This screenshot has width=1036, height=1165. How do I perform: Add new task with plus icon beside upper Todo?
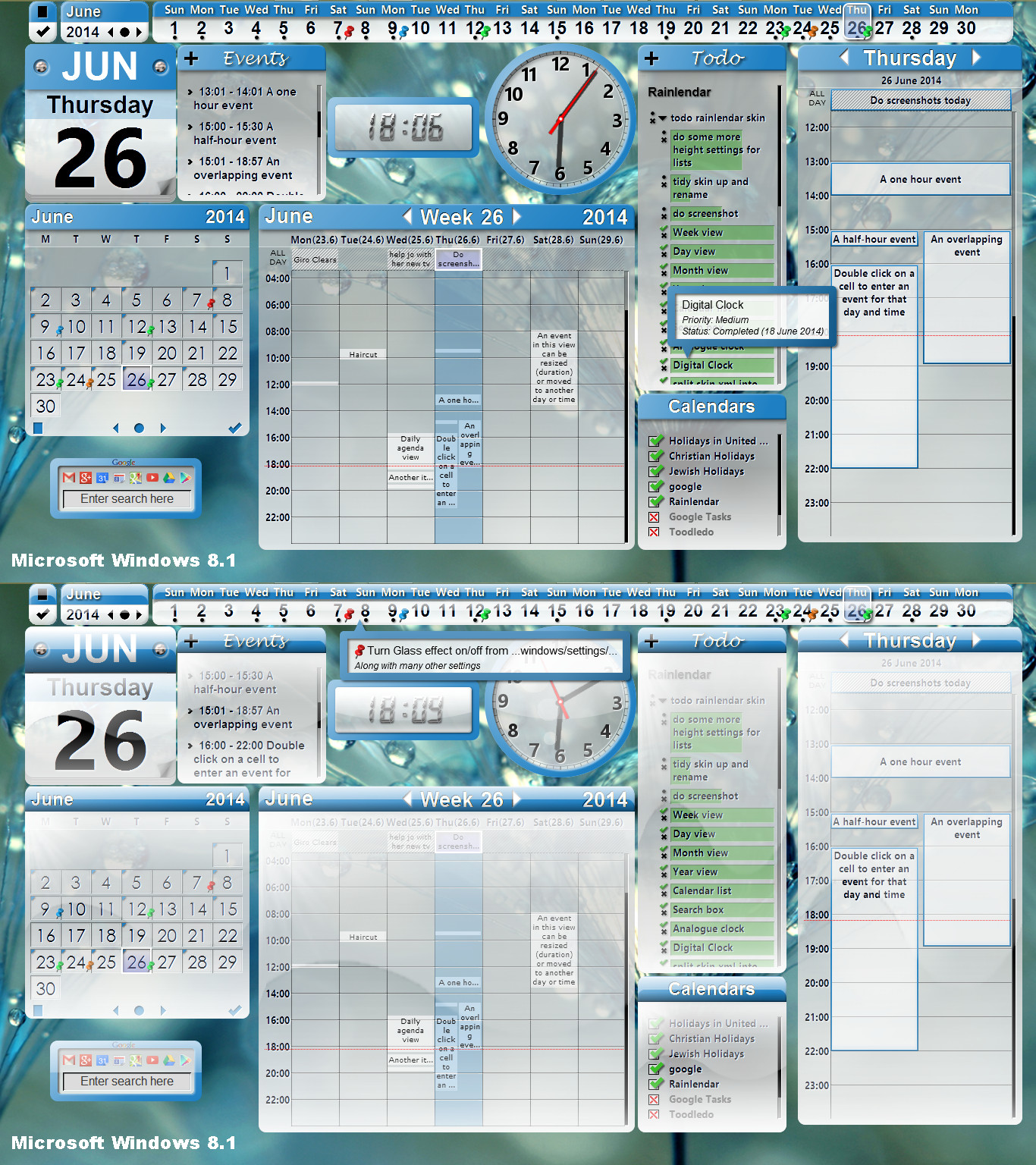pyautogui.click(x=651, y=58)
